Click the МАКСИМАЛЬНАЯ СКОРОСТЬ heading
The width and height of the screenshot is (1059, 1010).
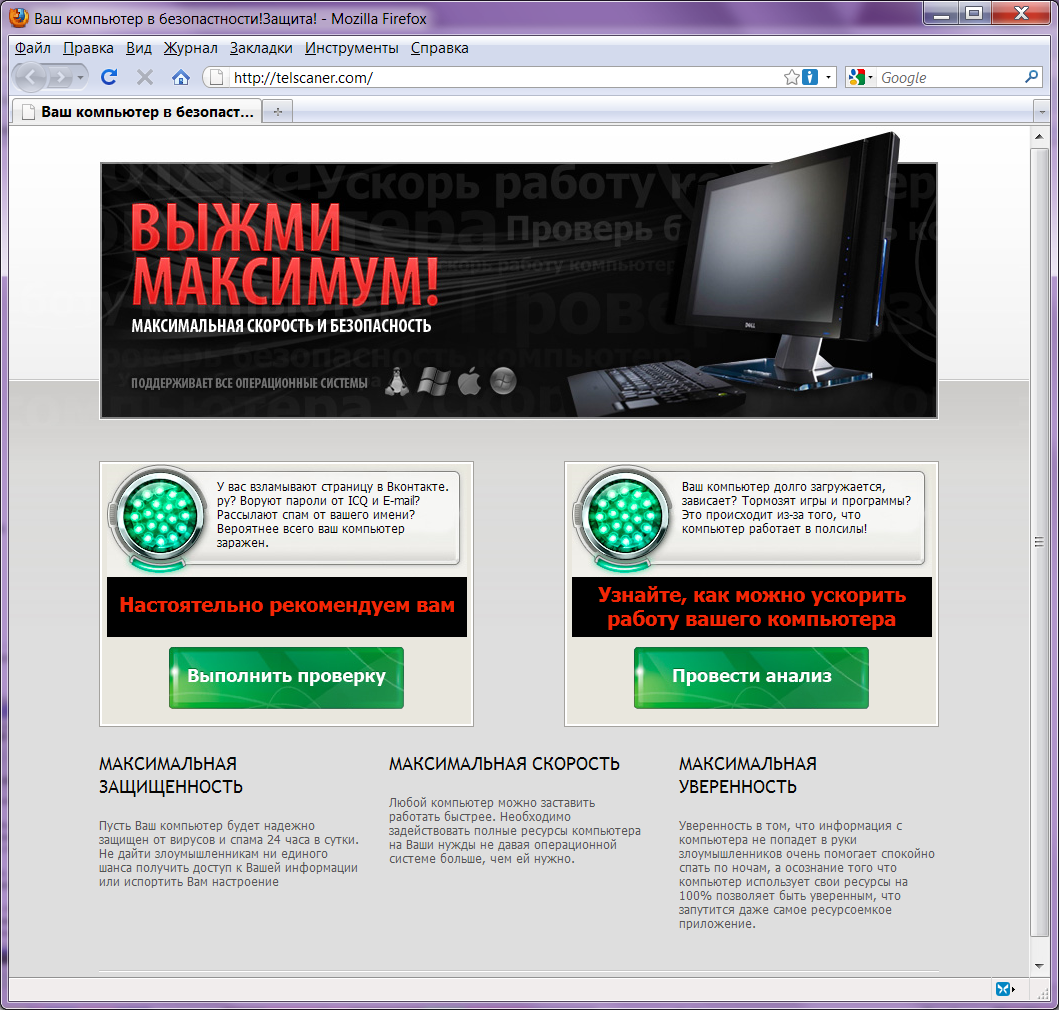pyautogui.click(x=504, y=764)
